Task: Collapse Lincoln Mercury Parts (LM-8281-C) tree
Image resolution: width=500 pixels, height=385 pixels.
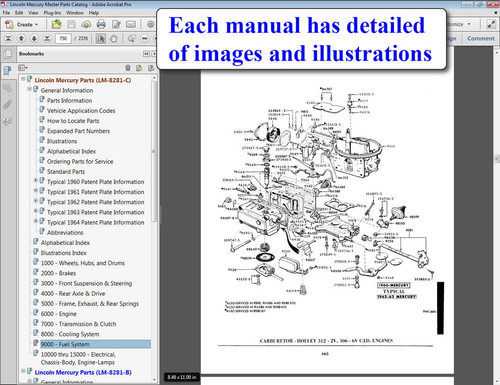Action: [x=23, y=79]
